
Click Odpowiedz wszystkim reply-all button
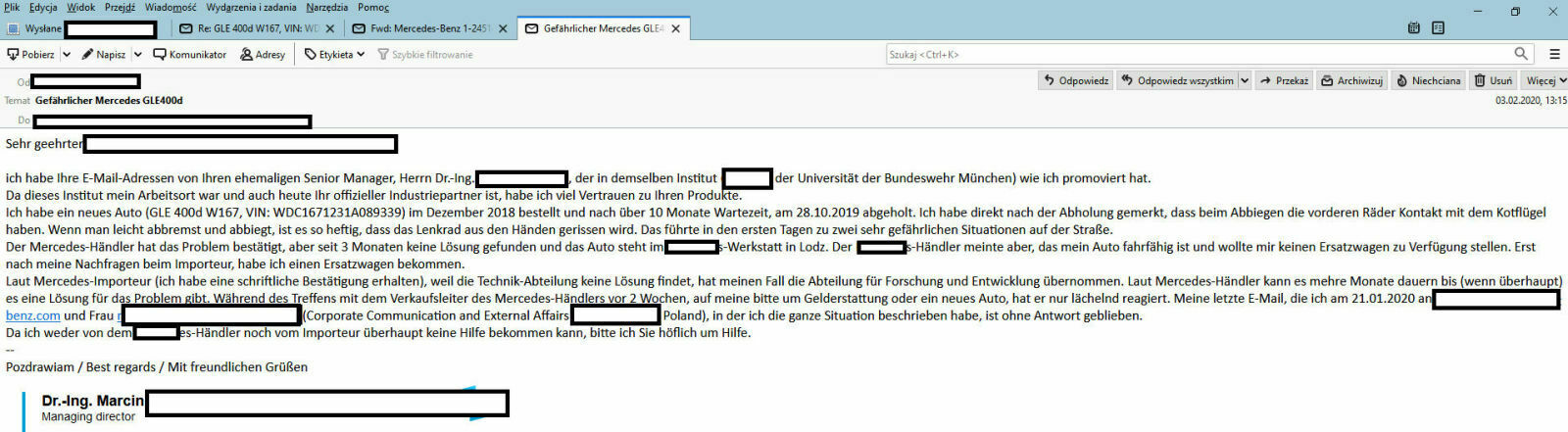(x=1177, y=80)
